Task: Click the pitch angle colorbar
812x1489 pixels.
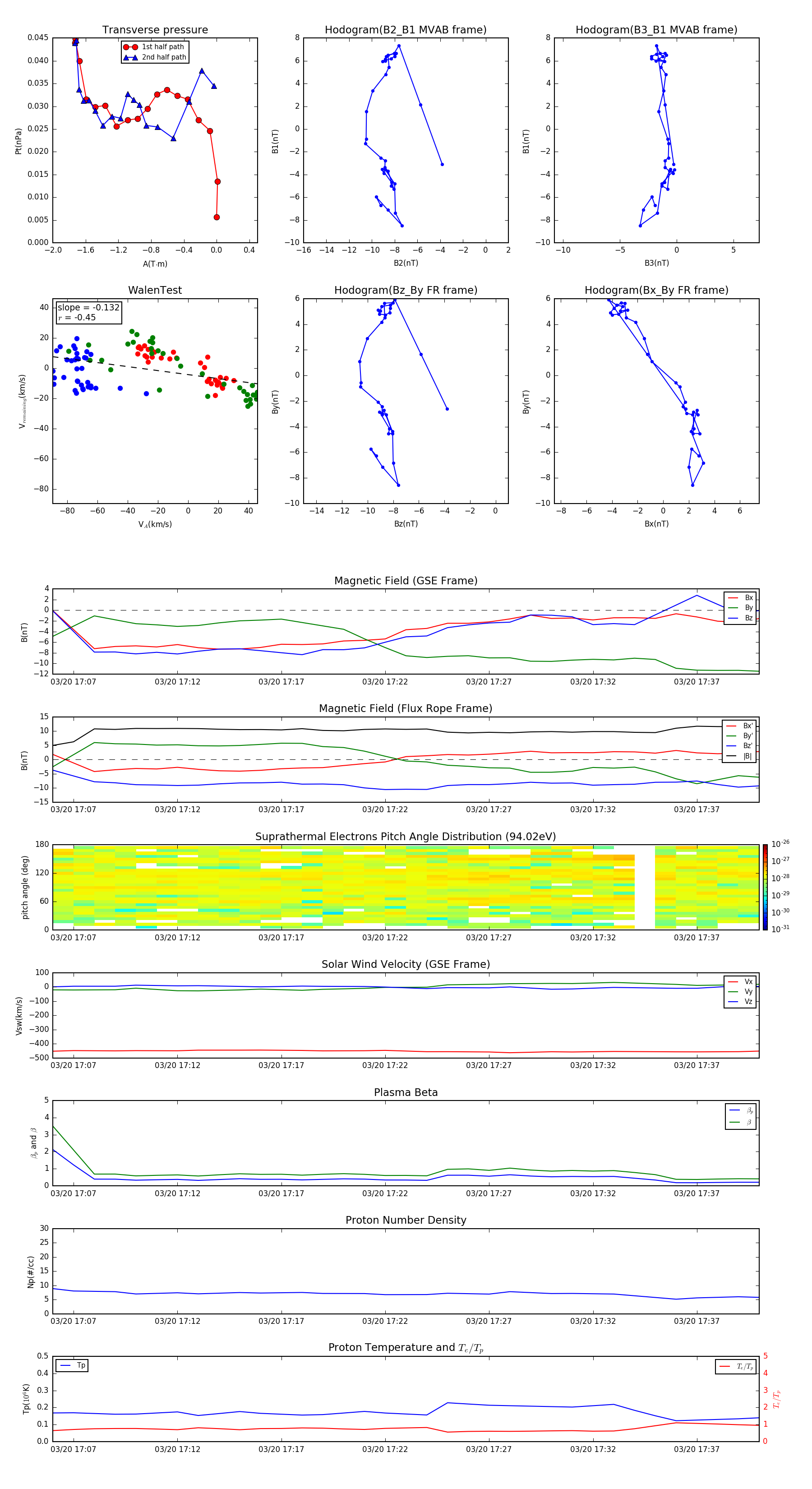Action: [x=765, y=887]
